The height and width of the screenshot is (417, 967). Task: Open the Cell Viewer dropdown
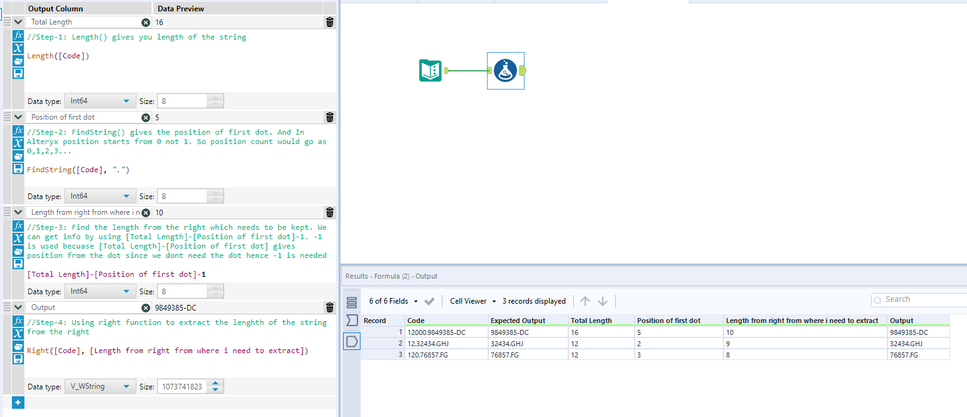pyautogui.click(x=473, y=301)
